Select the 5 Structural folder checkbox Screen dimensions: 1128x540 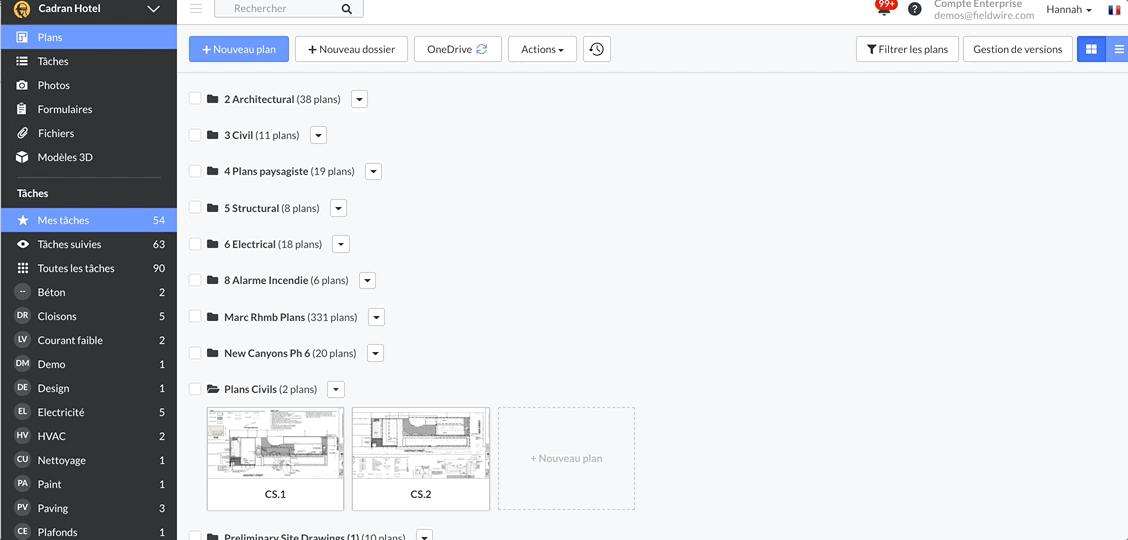[195, 208]
